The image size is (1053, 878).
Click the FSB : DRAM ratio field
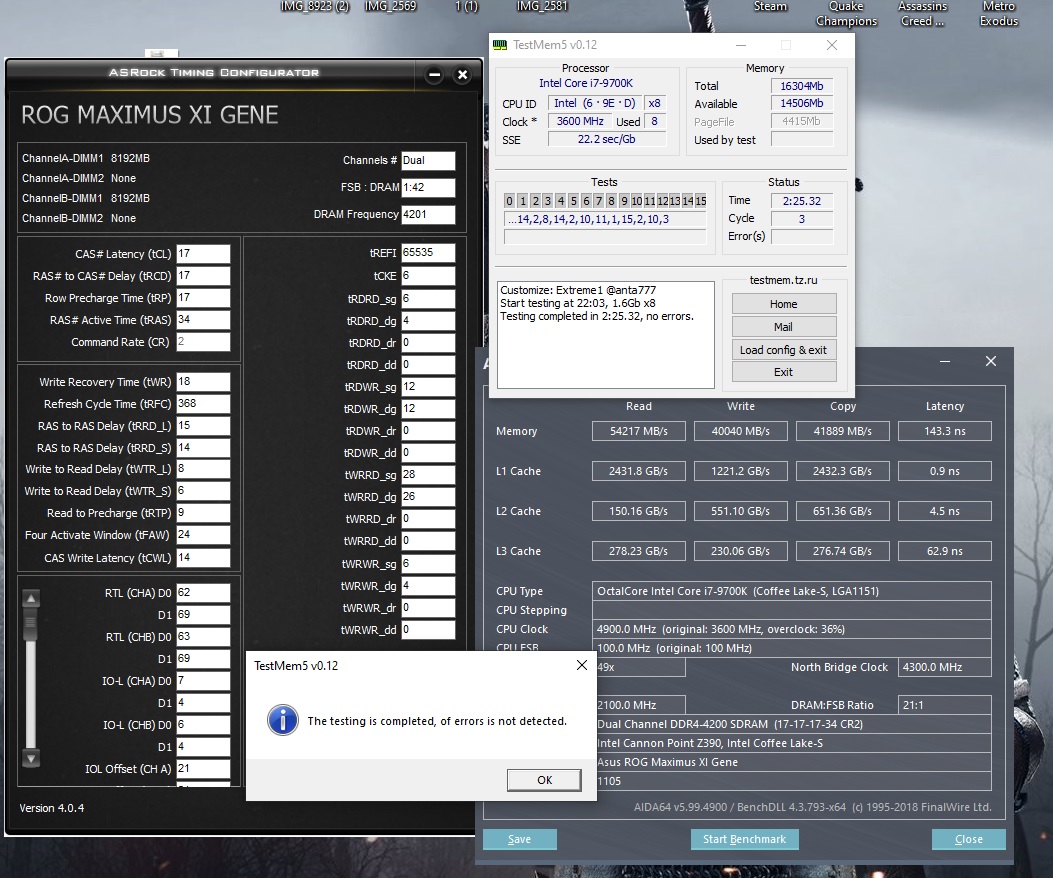pyautogui.click(x=428, y=187)
